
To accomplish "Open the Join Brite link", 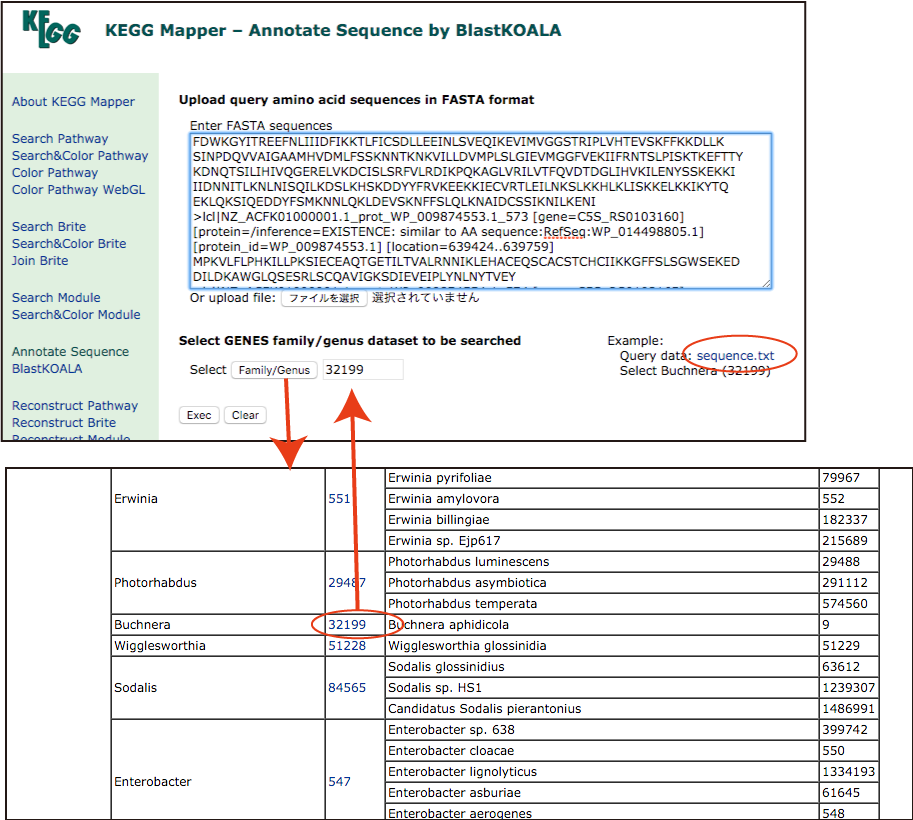I will pos(40,260).
